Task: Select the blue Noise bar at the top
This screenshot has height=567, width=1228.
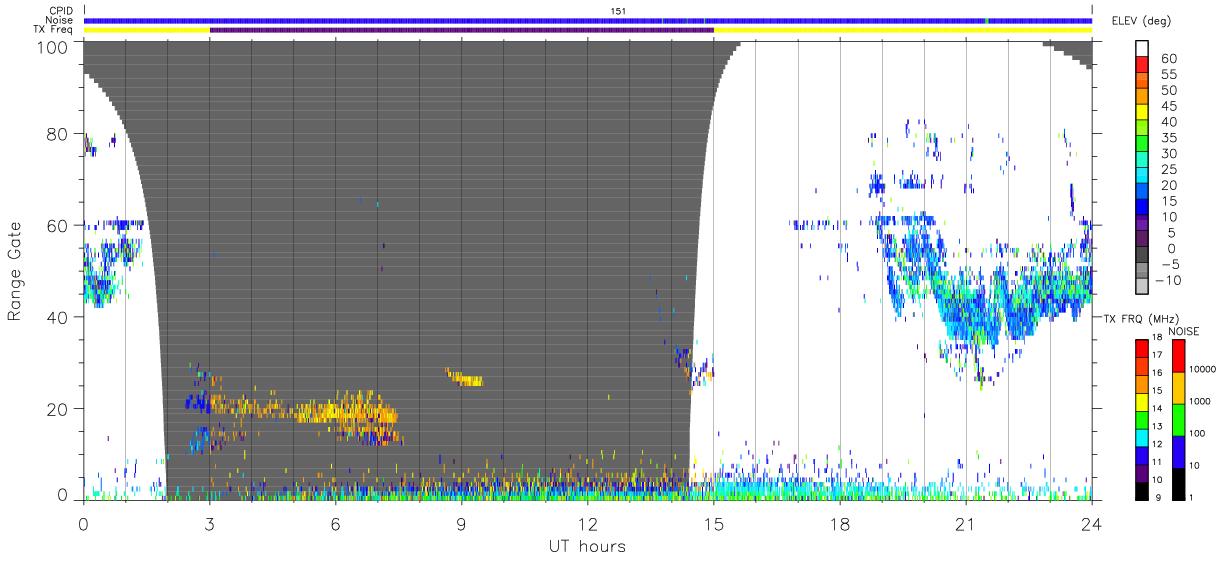Action: pos(588,20)
